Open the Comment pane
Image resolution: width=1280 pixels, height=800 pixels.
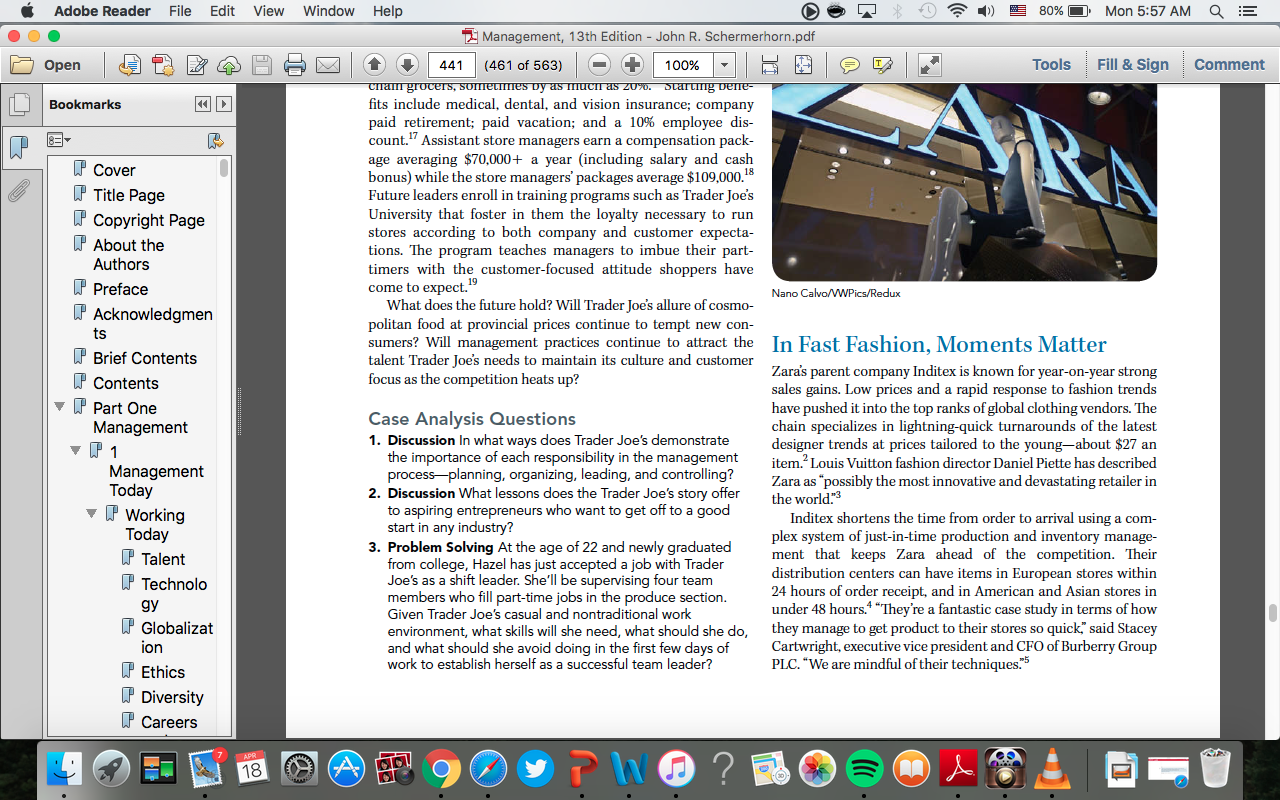[x=1229, y=65]
